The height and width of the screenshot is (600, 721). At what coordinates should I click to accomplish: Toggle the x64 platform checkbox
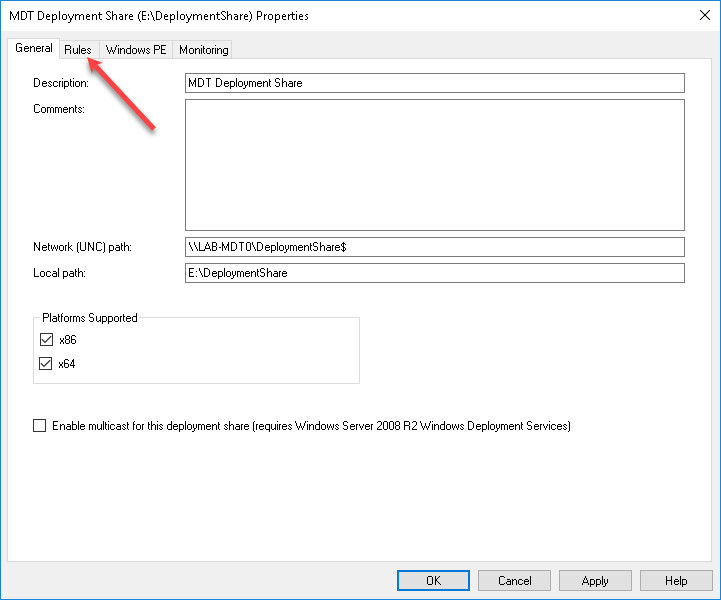pyautogui.click(x=45, y=364)
